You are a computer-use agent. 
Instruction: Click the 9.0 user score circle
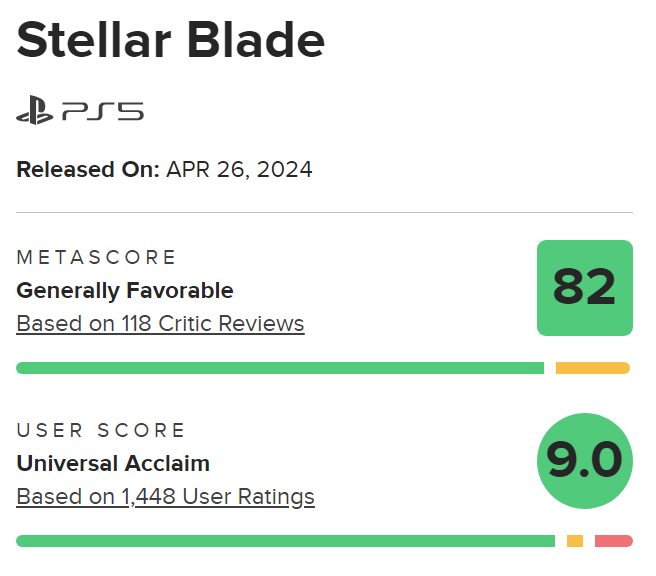pyautogui.click(x=585, y=460)
